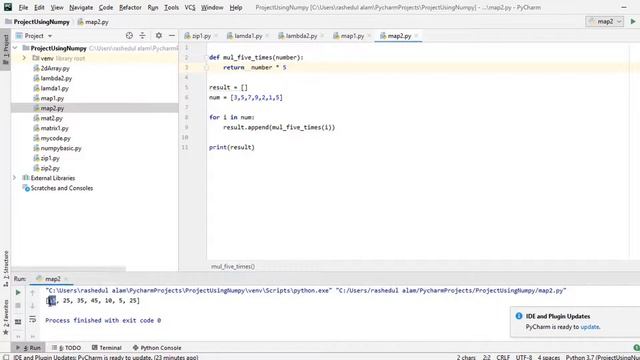Click the update link in notification
This screenshot has width=640, height=360.
590,327
